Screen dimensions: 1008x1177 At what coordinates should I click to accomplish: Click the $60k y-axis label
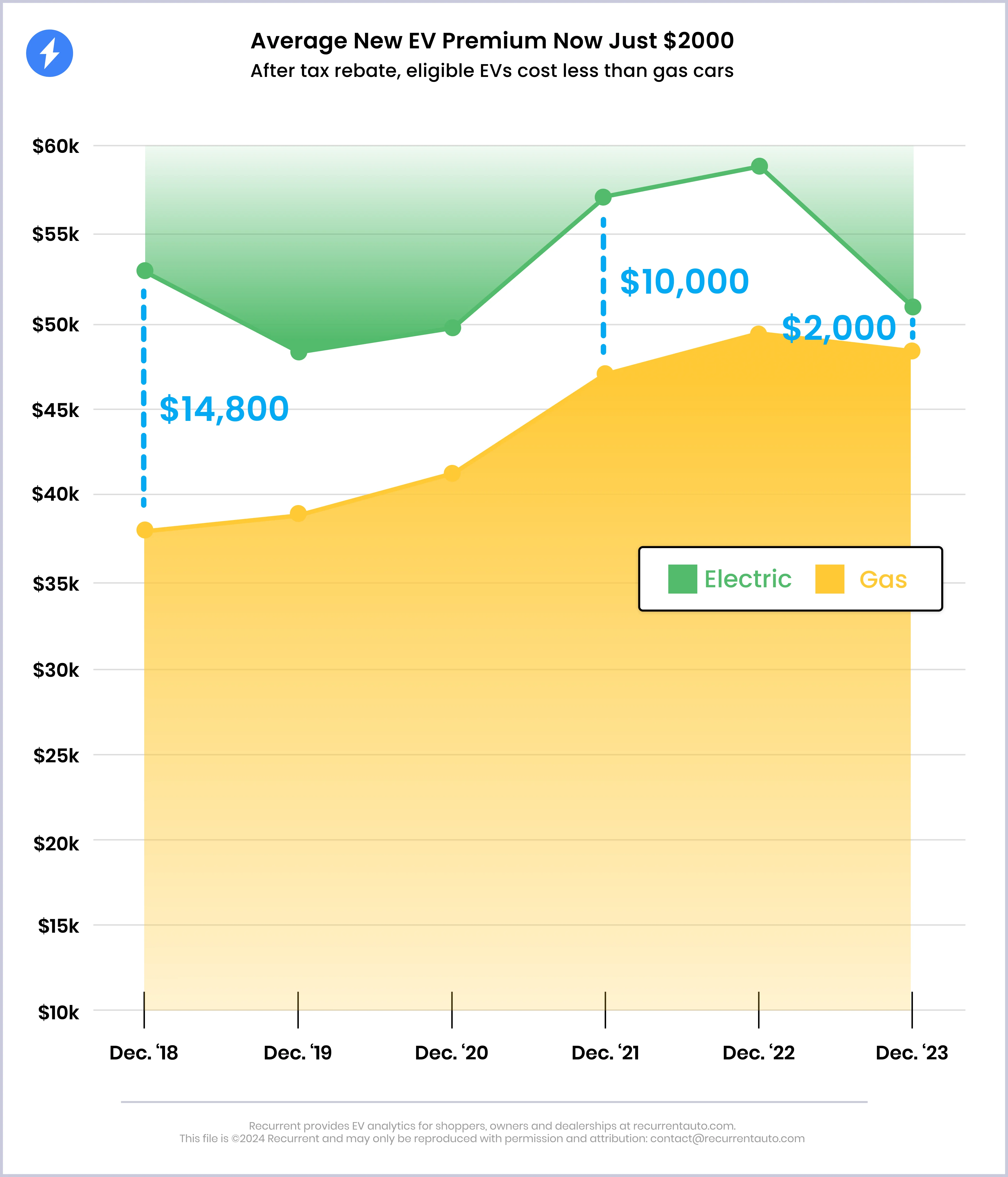tap(56, 147)
